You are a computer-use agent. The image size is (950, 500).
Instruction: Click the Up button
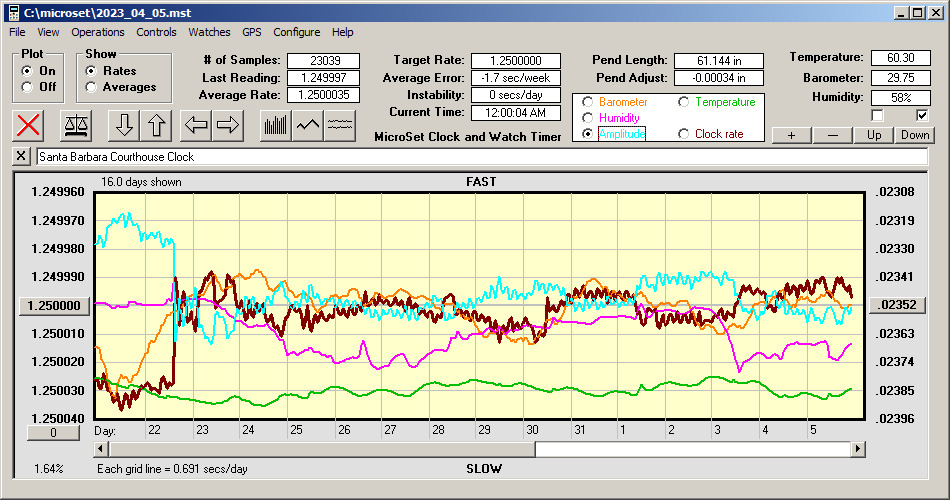click(874, 135)
